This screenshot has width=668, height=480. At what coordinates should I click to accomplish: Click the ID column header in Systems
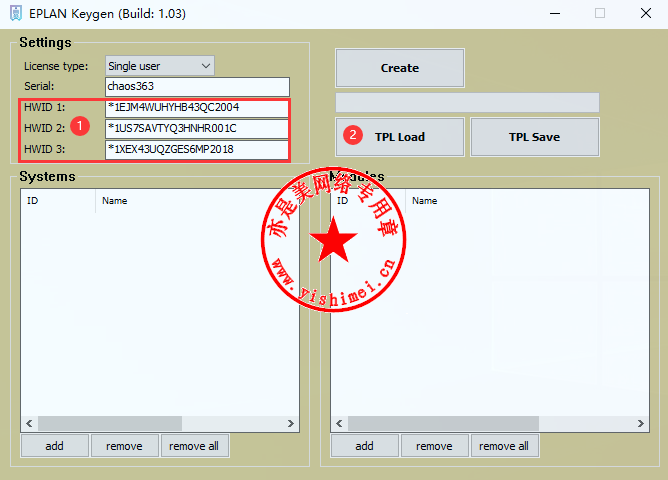58,201
